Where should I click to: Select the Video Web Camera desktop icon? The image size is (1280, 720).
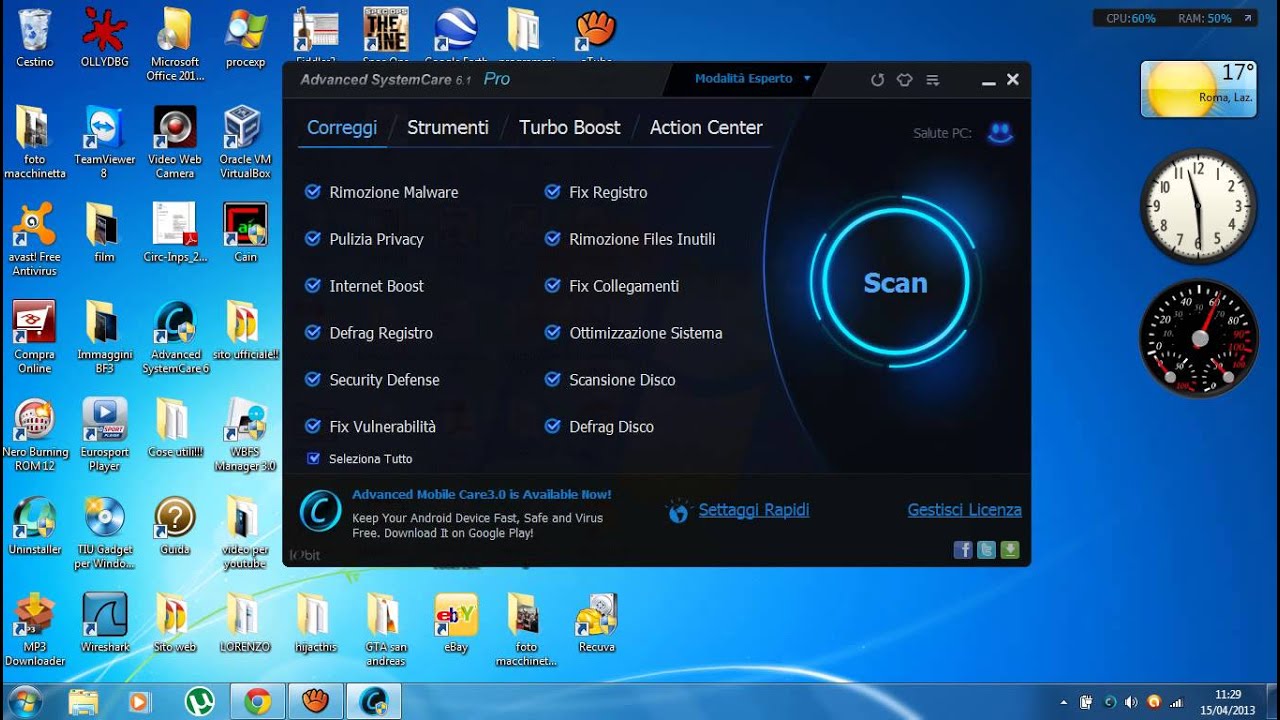(175, 142)
